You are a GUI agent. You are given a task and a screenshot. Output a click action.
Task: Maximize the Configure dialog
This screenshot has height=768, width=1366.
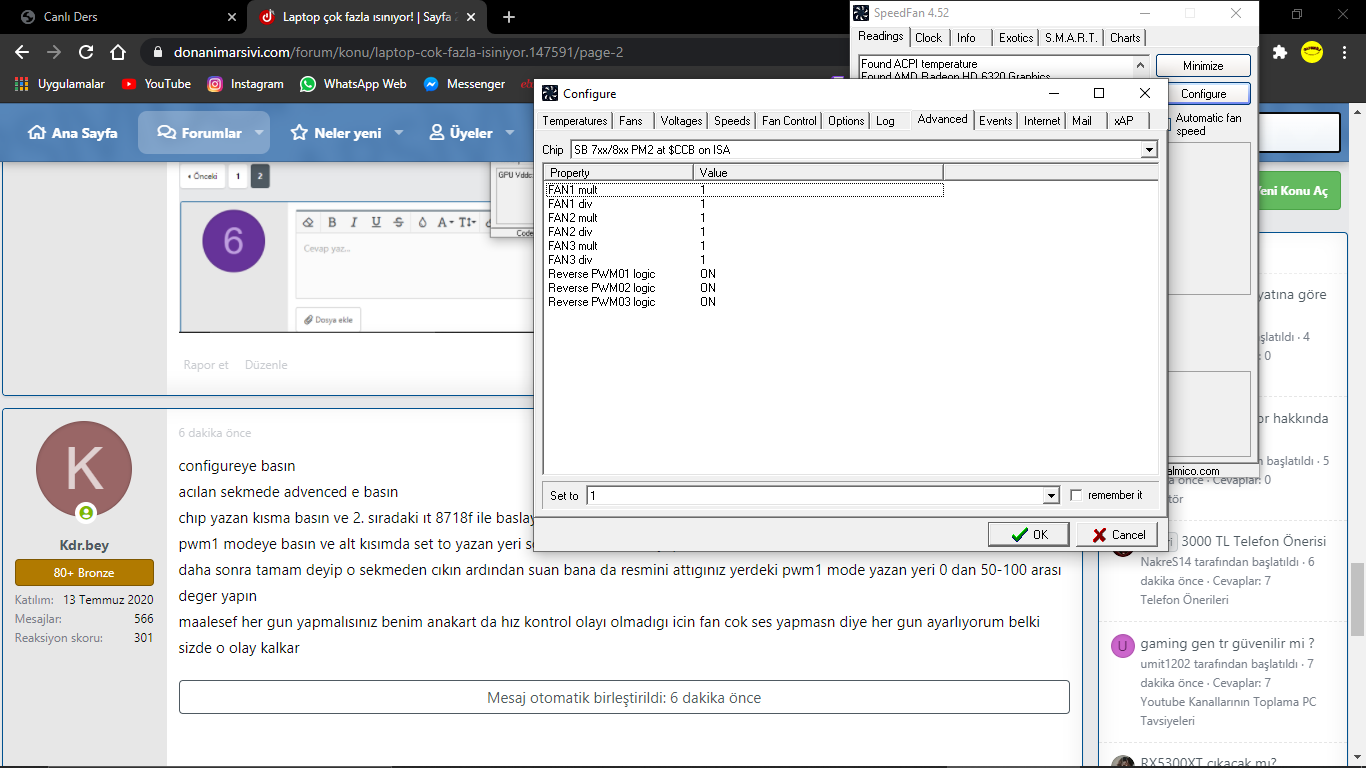pyautogui.click(x=1099, y=93)
